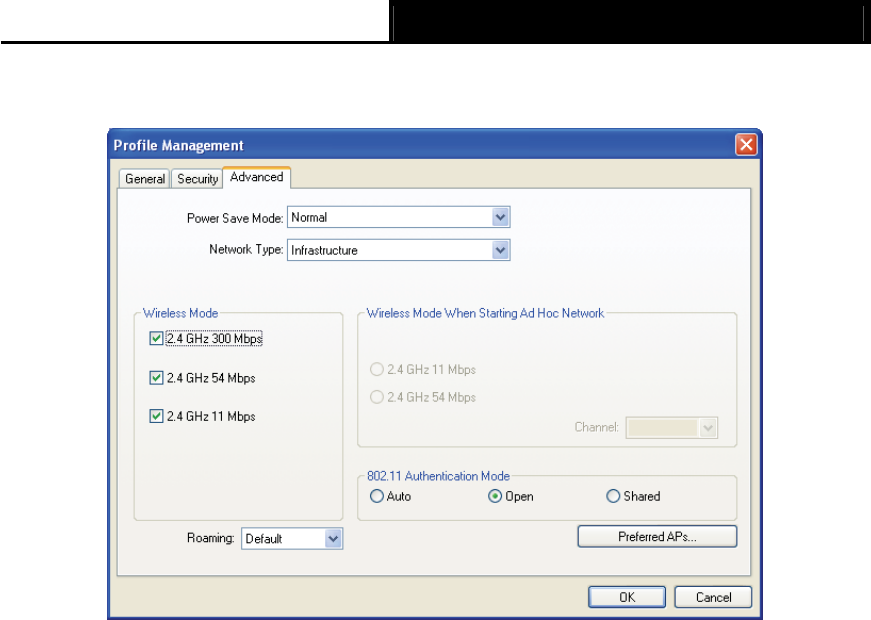
Task: Click the 802.11 Authentication Mode label
Action: (438, 476)
